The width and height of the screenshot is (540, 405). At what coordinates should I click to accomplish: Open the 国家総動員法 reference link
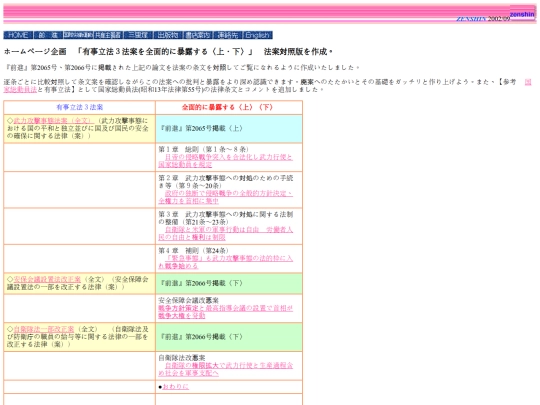(20, 90)
